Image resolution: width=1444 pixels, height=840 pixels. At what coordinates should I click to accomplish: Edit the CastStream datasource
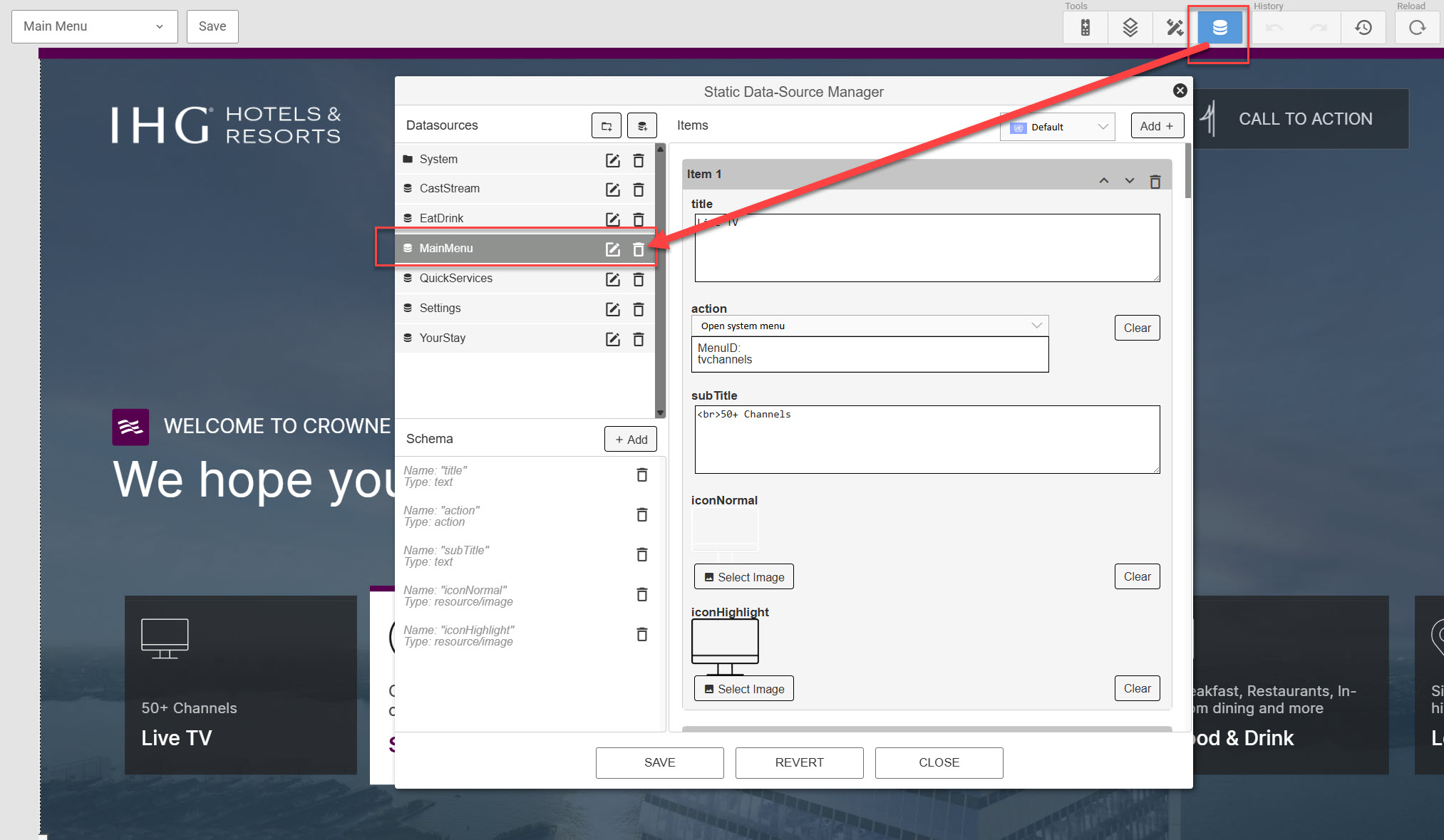612,190
